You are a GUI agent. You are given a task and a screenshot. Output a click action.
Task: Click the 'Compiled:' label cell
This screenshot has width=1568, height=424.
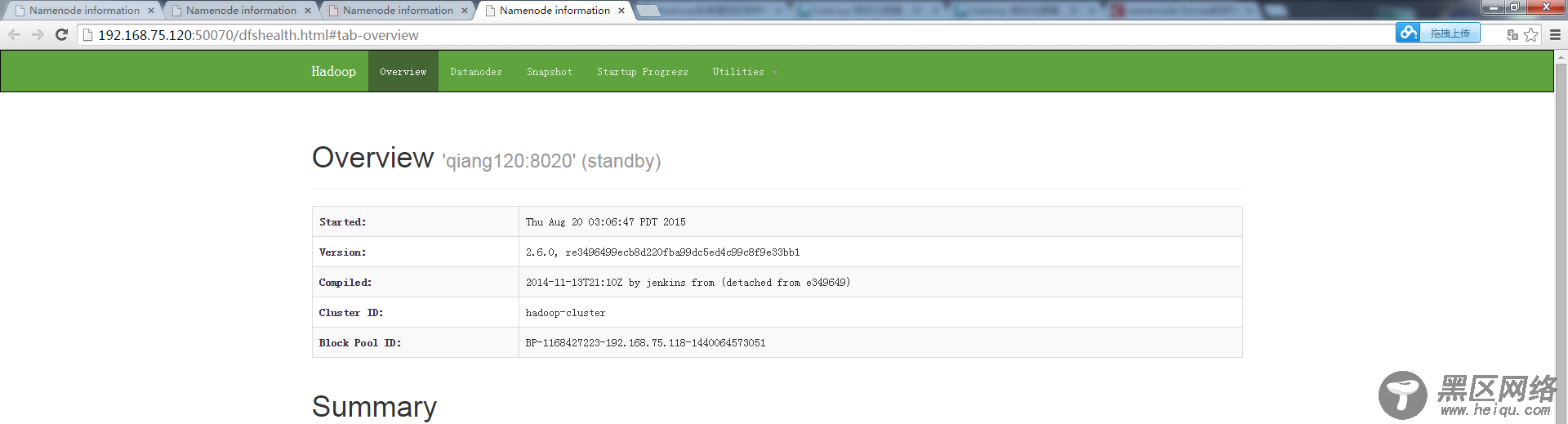click(x=416, y=283)
